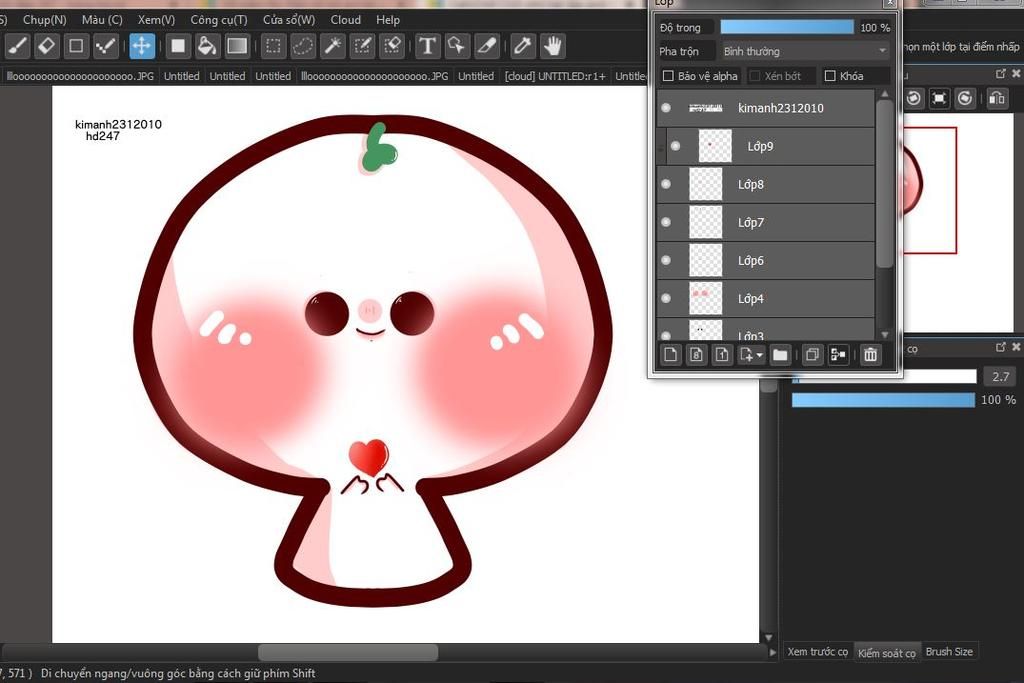
Task: Toggle visibility of layer Lớp9
Action: (x=675, y=146)
